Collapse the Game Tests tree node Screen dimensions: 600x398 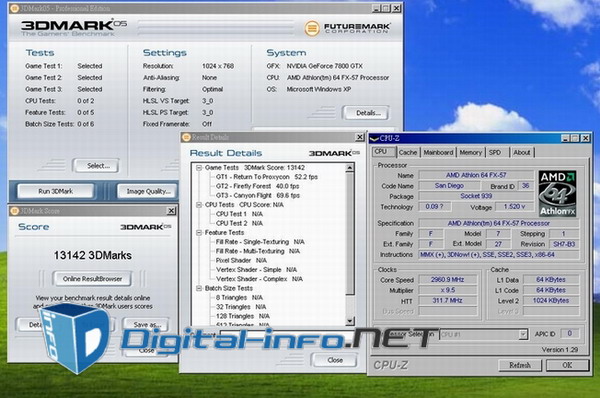[199, 168]
